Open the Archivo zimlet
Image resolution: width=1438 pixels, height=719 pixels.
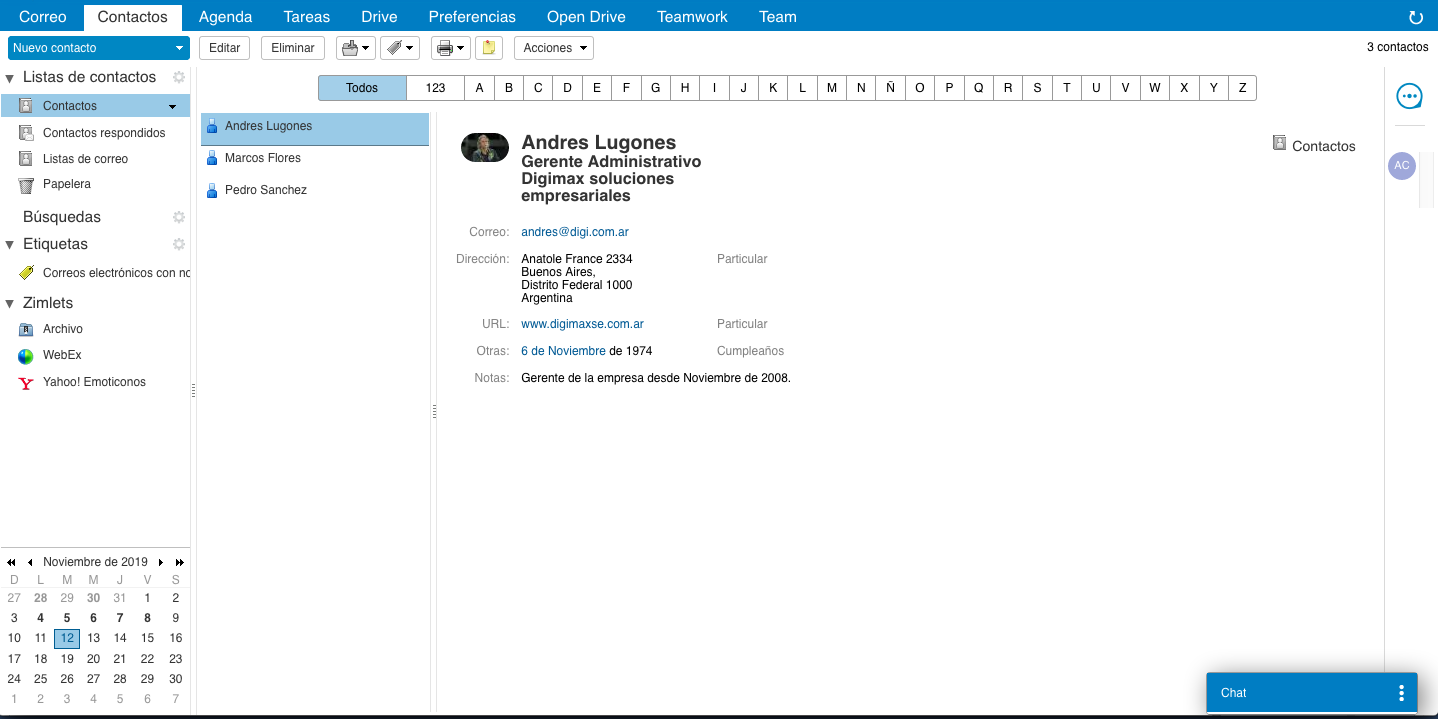click(x=63, y=329)
